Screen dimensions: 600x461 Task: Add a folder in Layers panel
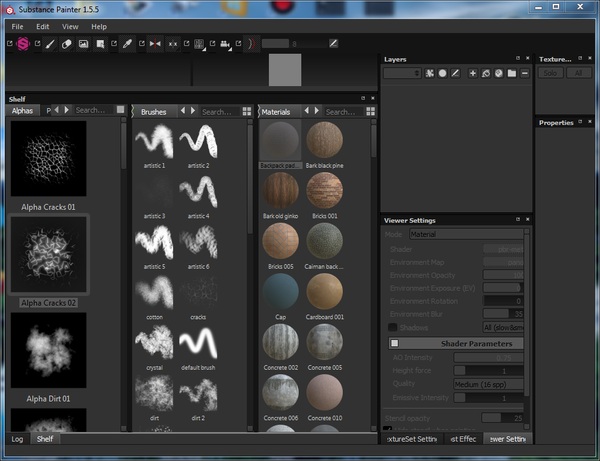[x=511, y=73]
